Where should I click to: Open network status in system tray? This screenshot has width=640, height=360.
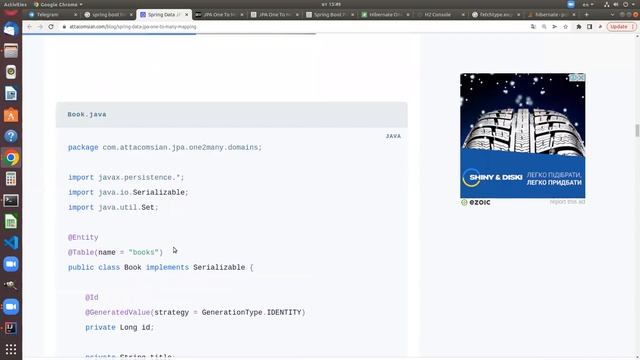pos(607,4)
